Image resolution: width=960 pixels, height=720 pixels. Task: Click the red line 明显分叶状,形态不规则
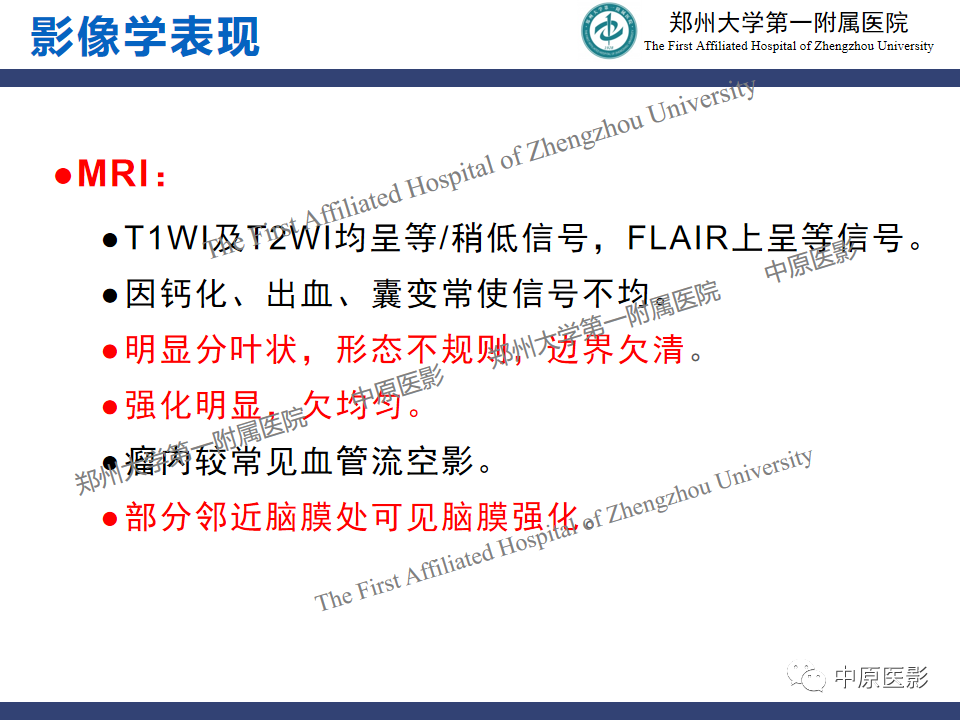tap(403, 350)
